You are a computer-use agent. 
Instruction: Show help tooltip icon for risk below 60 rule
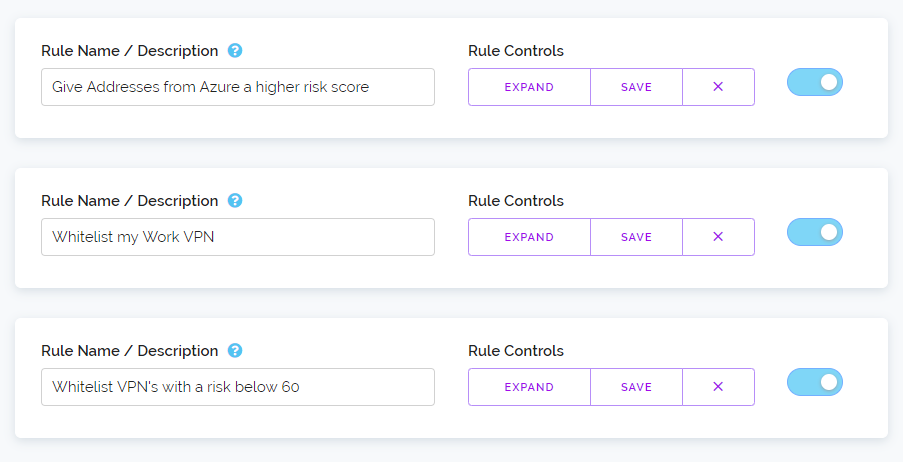[235, 350]
